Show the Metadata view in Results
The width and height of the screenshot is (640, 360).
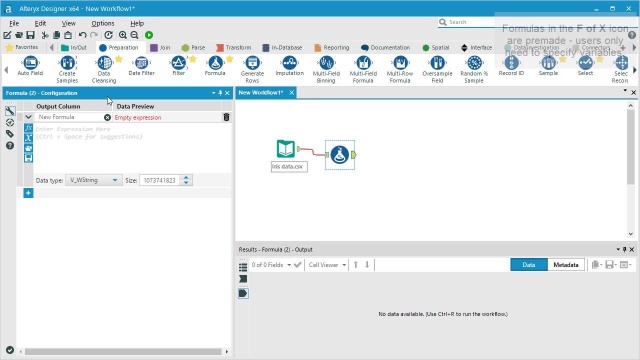coord(566,265)
